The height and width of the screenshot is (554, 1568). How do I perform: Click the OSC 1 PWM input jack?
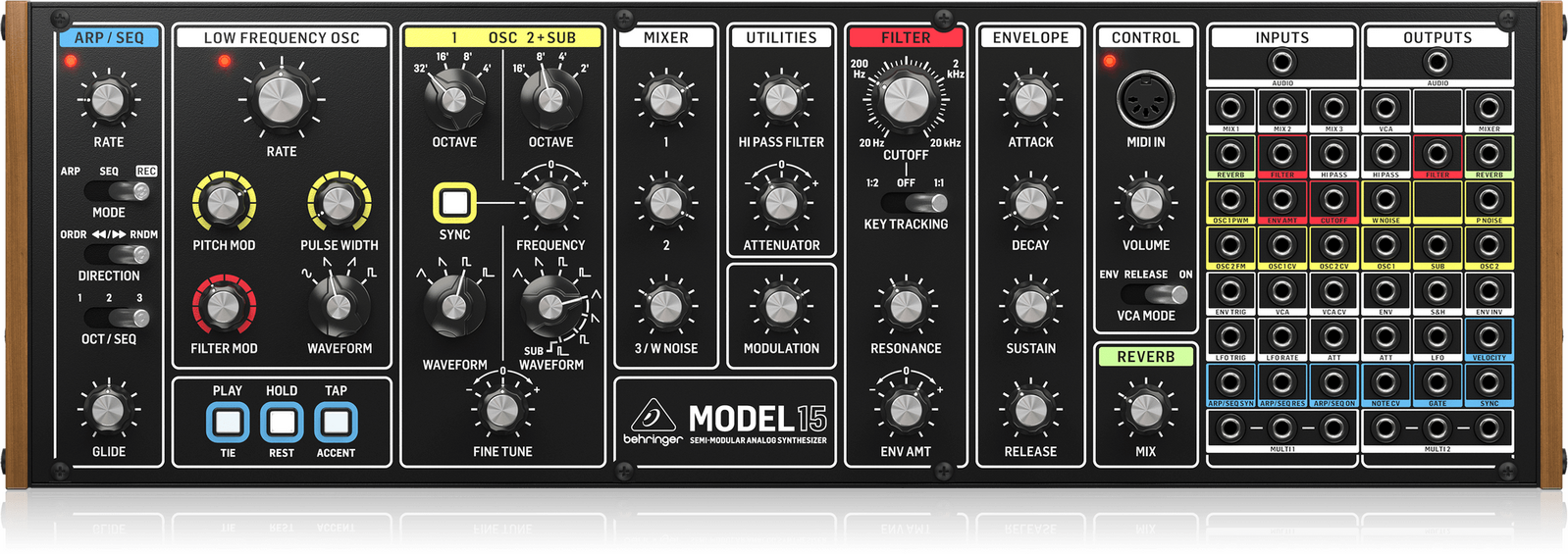1230,199
